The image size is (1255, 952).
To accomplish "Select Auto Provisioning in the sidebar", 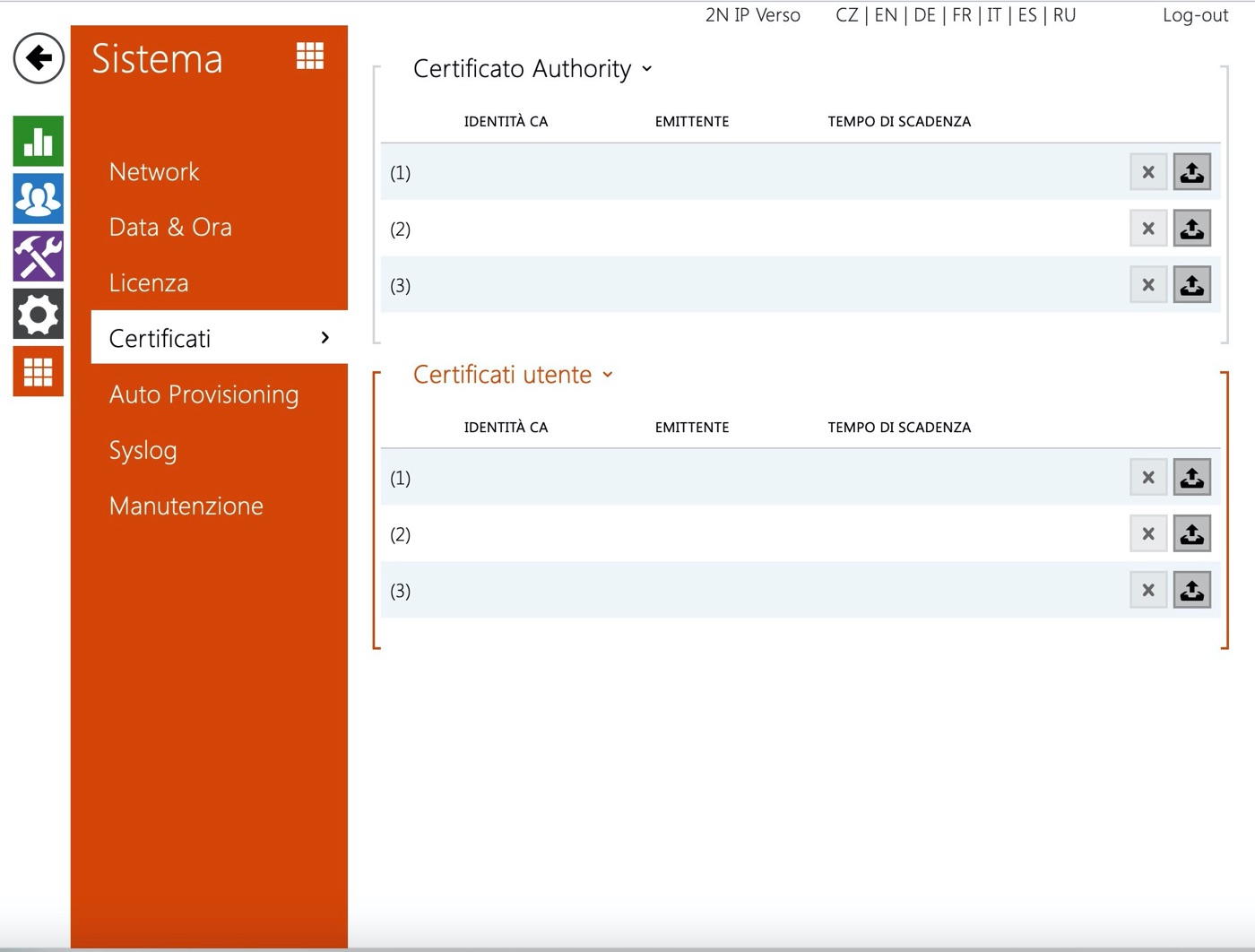I will click(x=203, y=394).
